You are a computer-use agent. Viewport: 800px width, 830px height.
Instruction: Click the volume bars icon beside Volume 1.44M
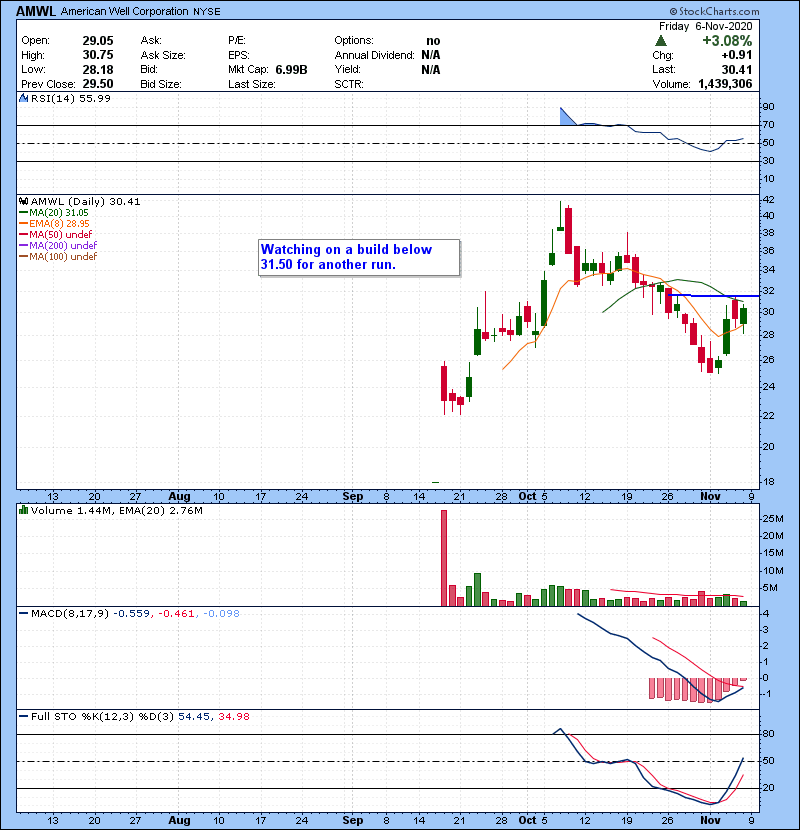tap(23, 510)
